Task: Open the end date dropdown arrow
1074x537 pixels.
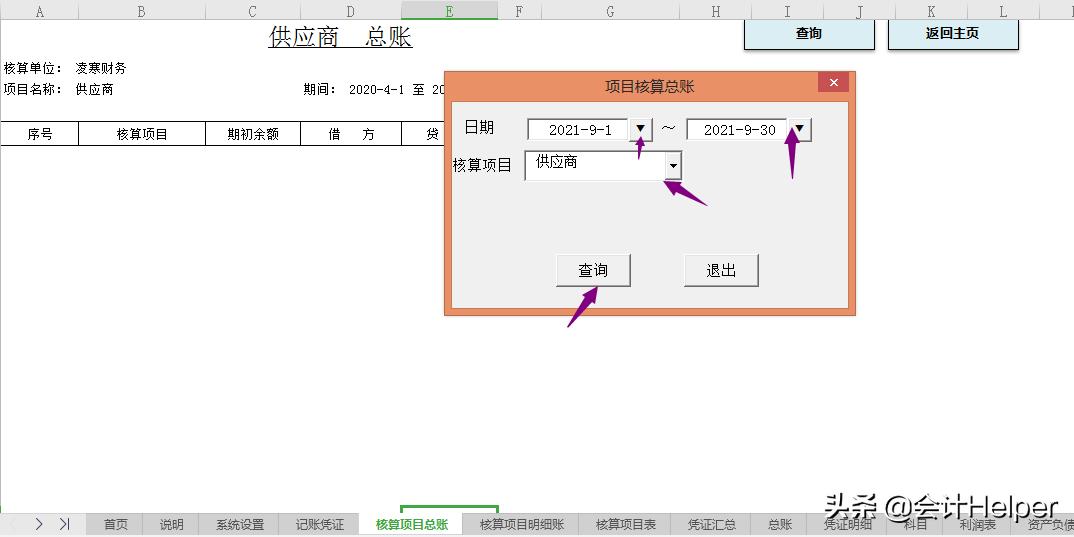Action: click(800, 129)
